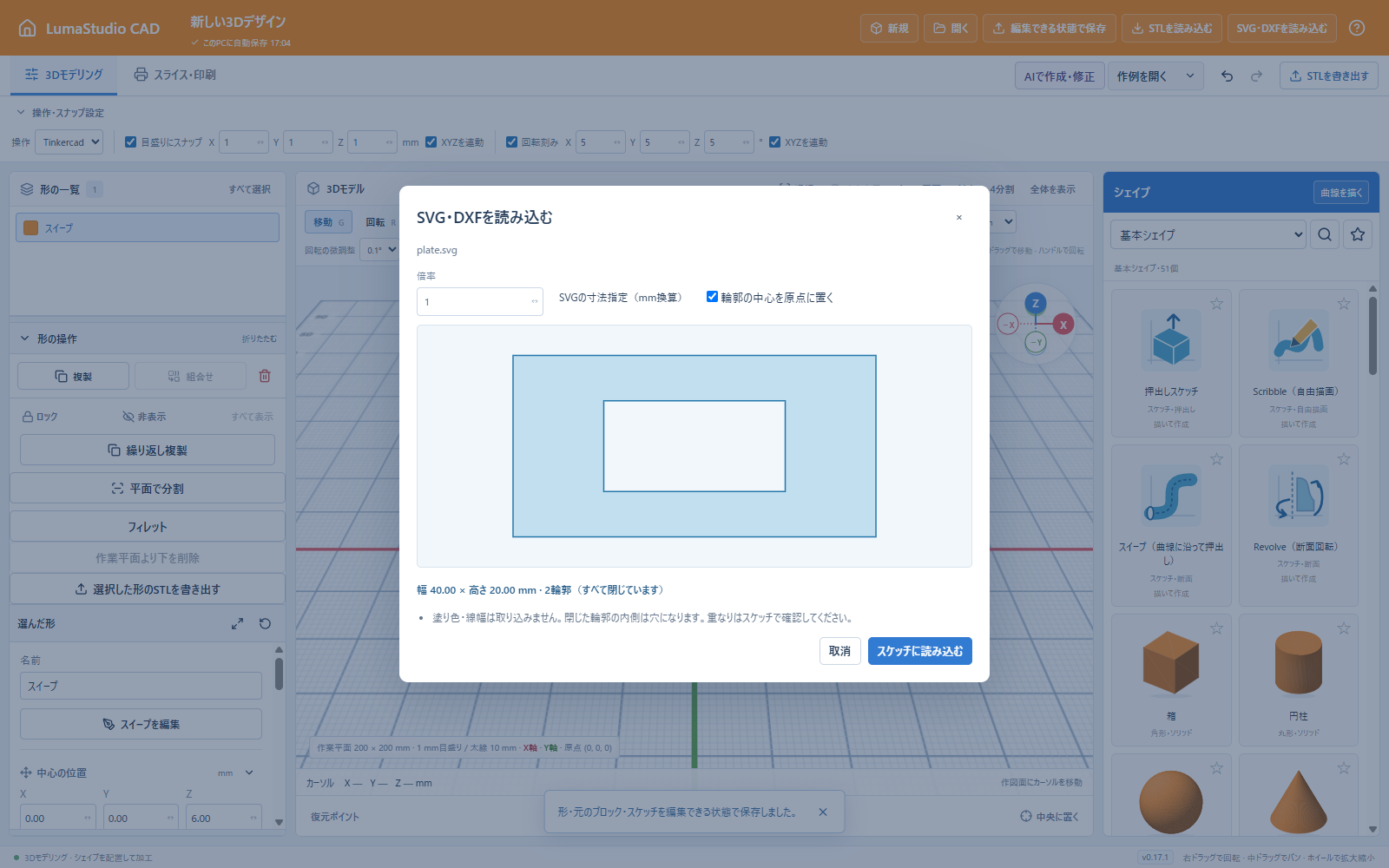The width and height of the screenshot is (1389, 868).
Task: Click the undo arrow icon
Action: pos(1227,76)
